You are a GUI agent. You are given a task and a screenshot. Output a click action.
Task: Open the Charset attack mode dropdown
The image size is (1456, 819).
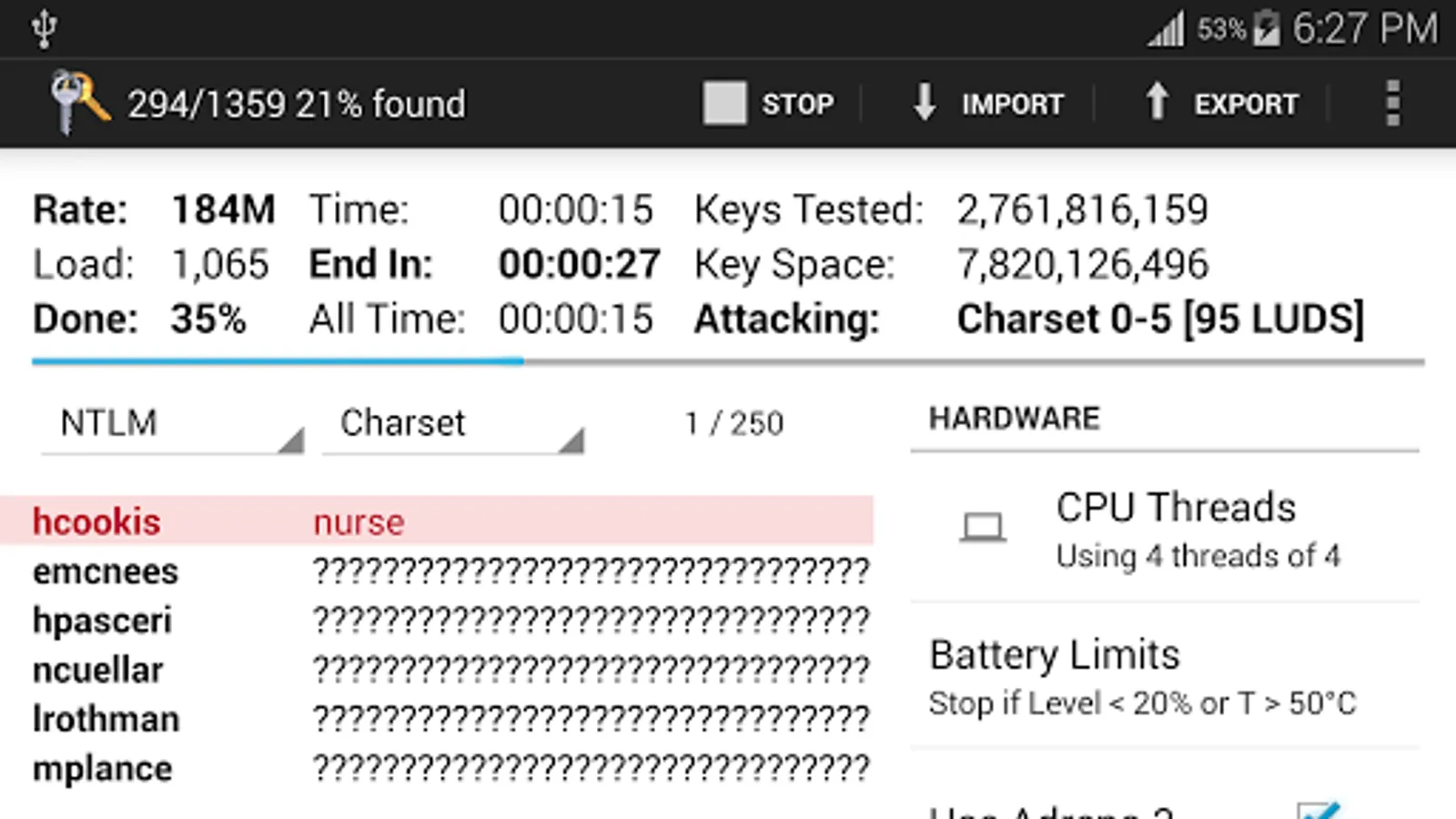coord(451,424)
